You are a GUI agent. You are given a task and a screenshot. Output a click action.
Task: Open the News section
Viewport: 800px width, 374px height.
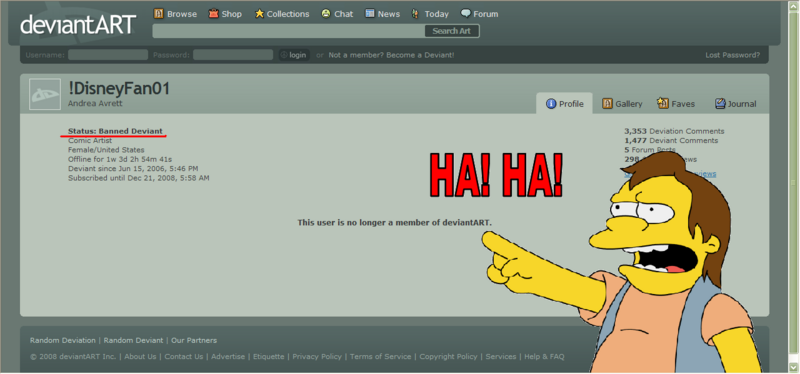pos(383,14)
